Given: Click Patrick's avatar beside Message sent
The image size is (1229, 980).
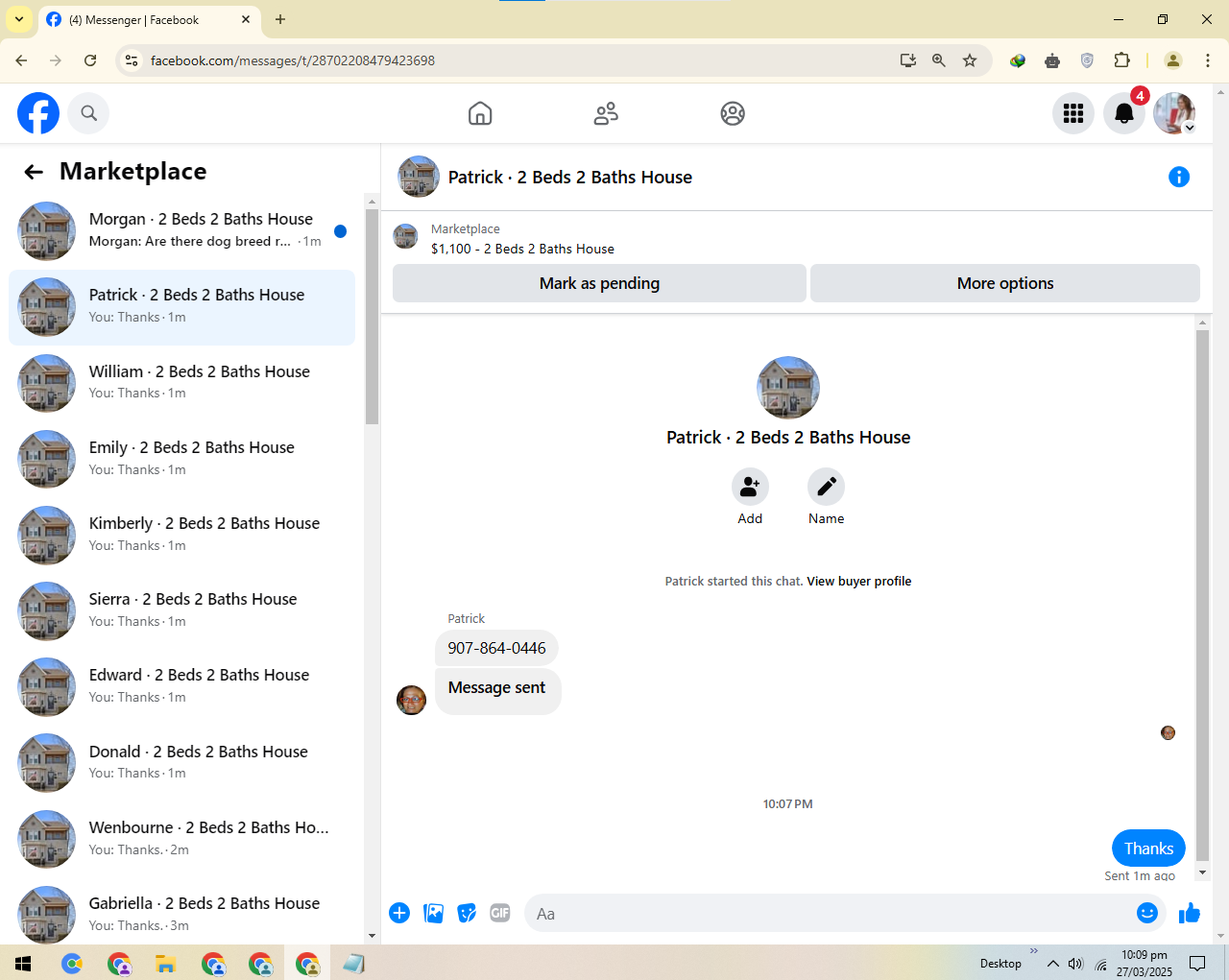Looking at the screenshot, I should [411, 700].
